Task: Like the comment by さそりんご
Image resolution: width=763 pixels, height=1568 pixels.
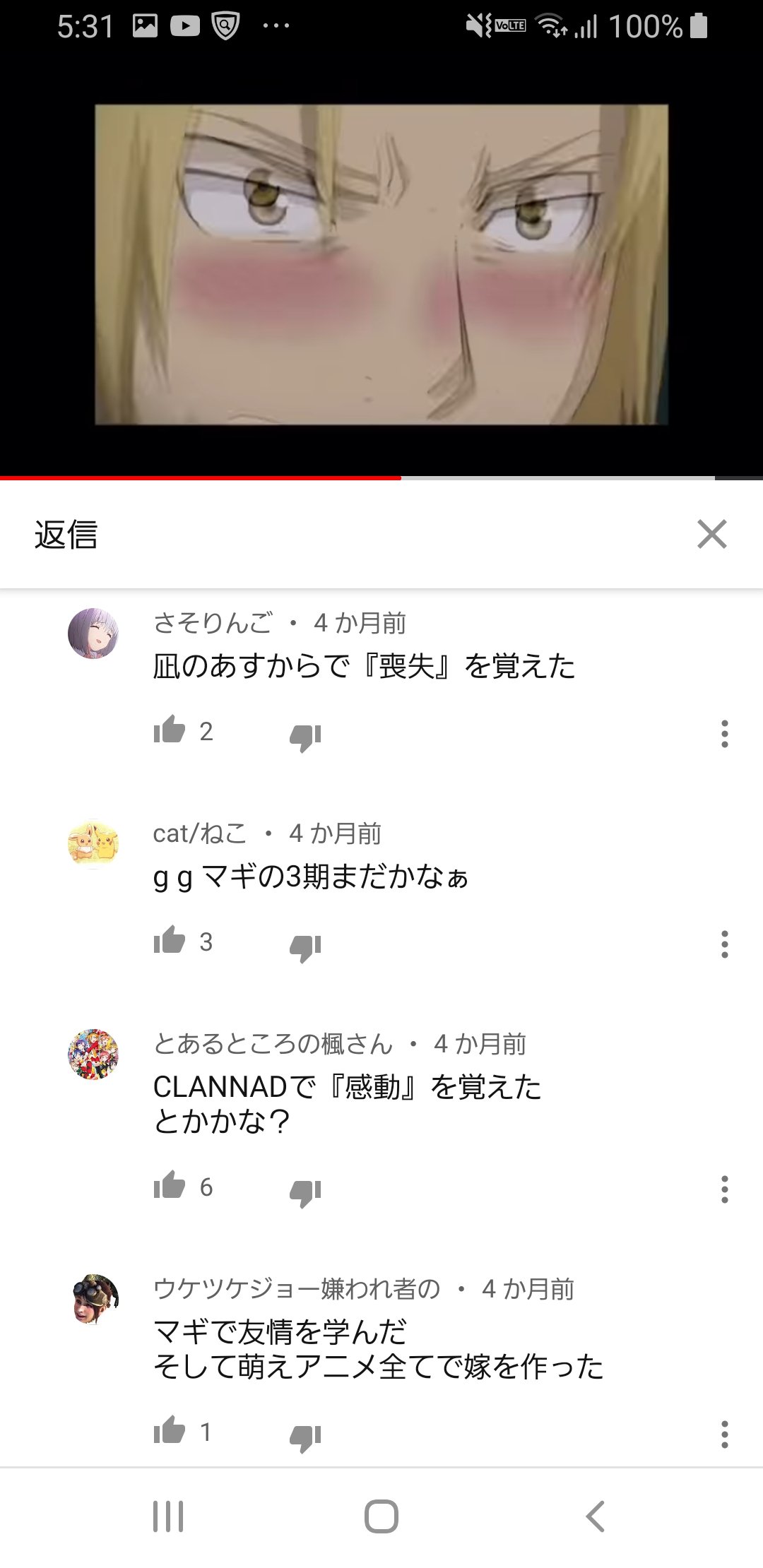Action: (169, 730)
